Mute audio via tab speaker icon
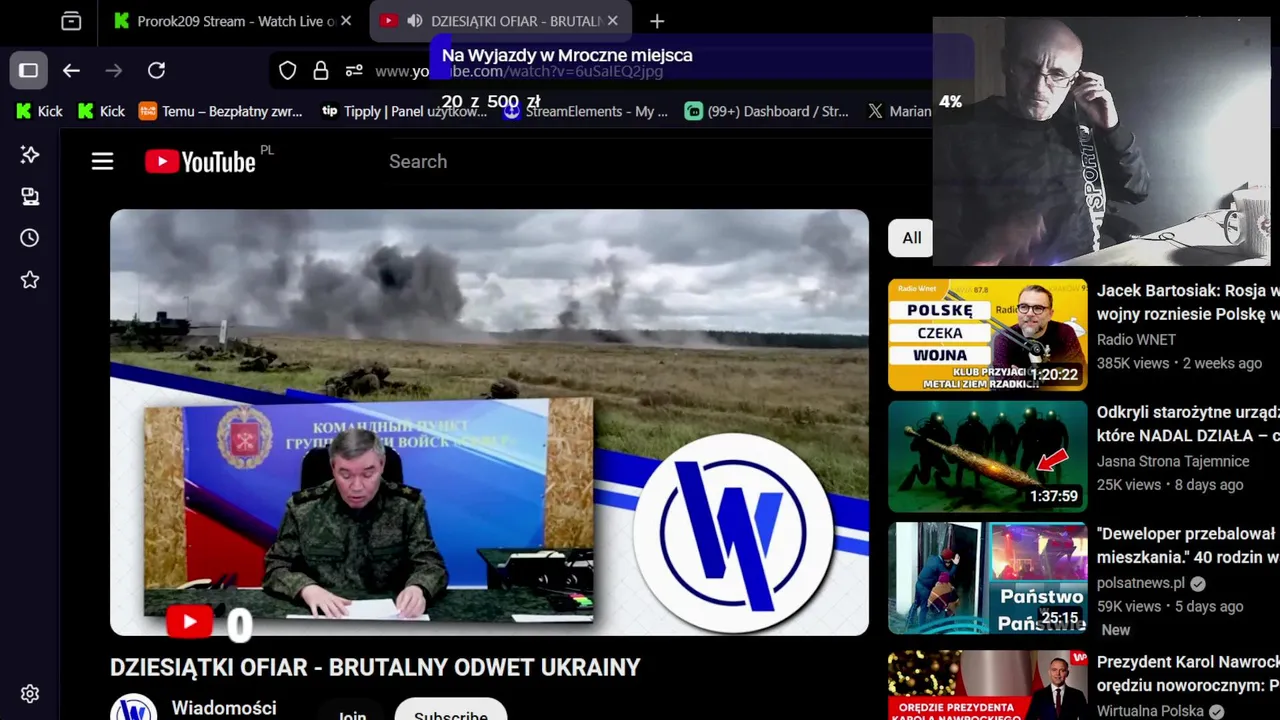 [x=415, y=21]
